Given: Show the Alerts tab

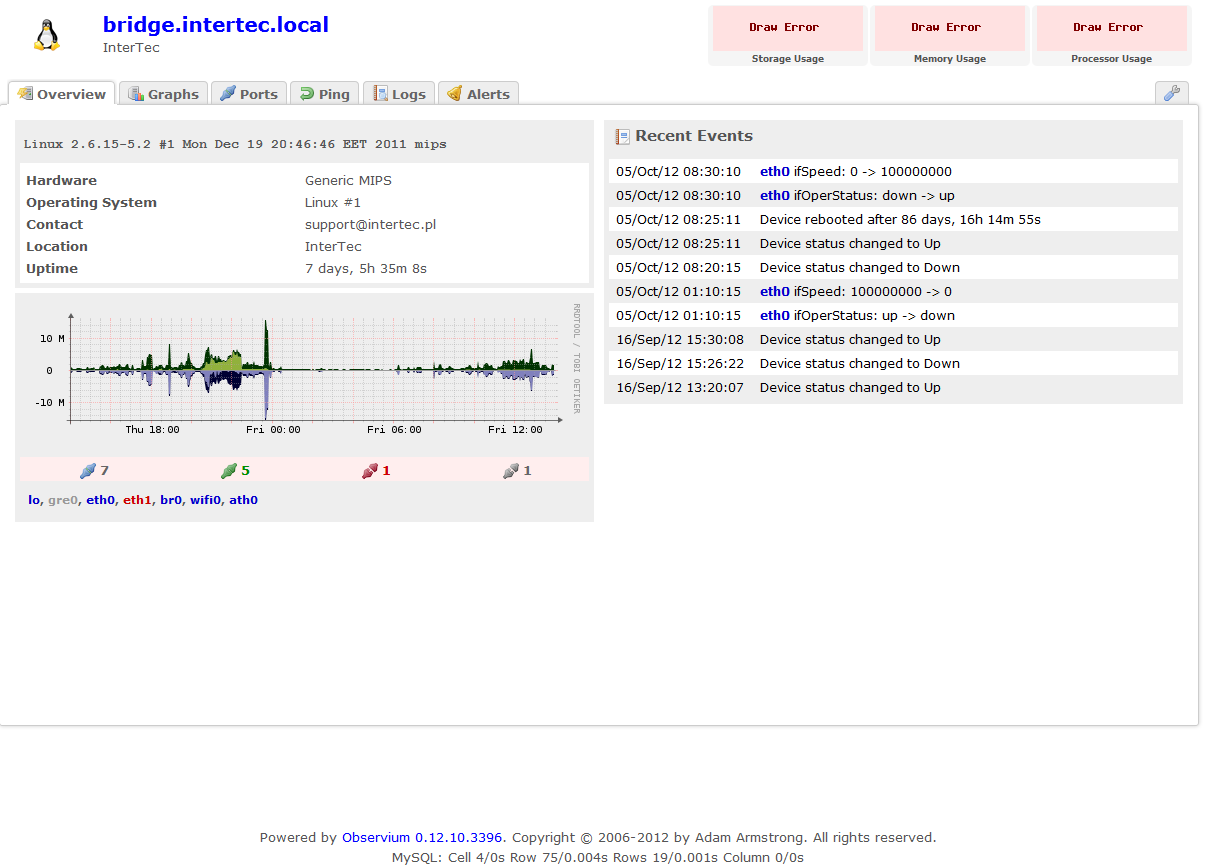Looking at the screenshot, I should point(478,94).
